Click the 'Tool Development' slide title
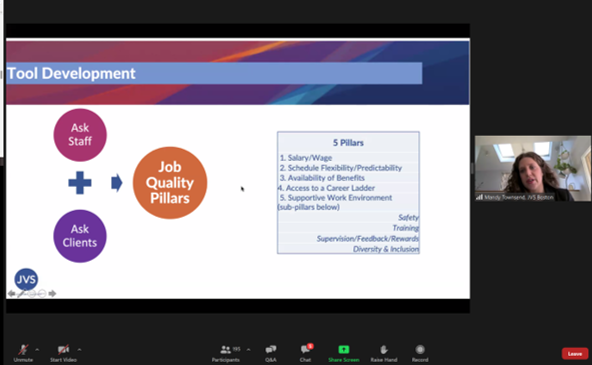592x365 pixels. (x=71, y=73)
